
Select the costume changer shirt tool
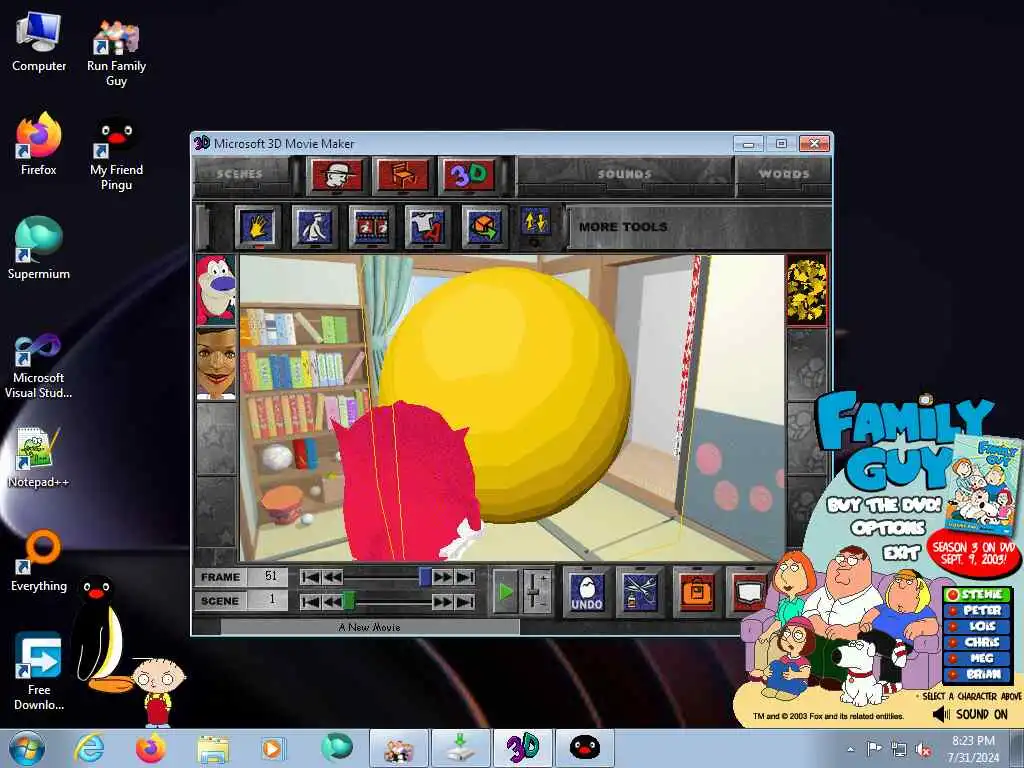(x=427, y=227)
